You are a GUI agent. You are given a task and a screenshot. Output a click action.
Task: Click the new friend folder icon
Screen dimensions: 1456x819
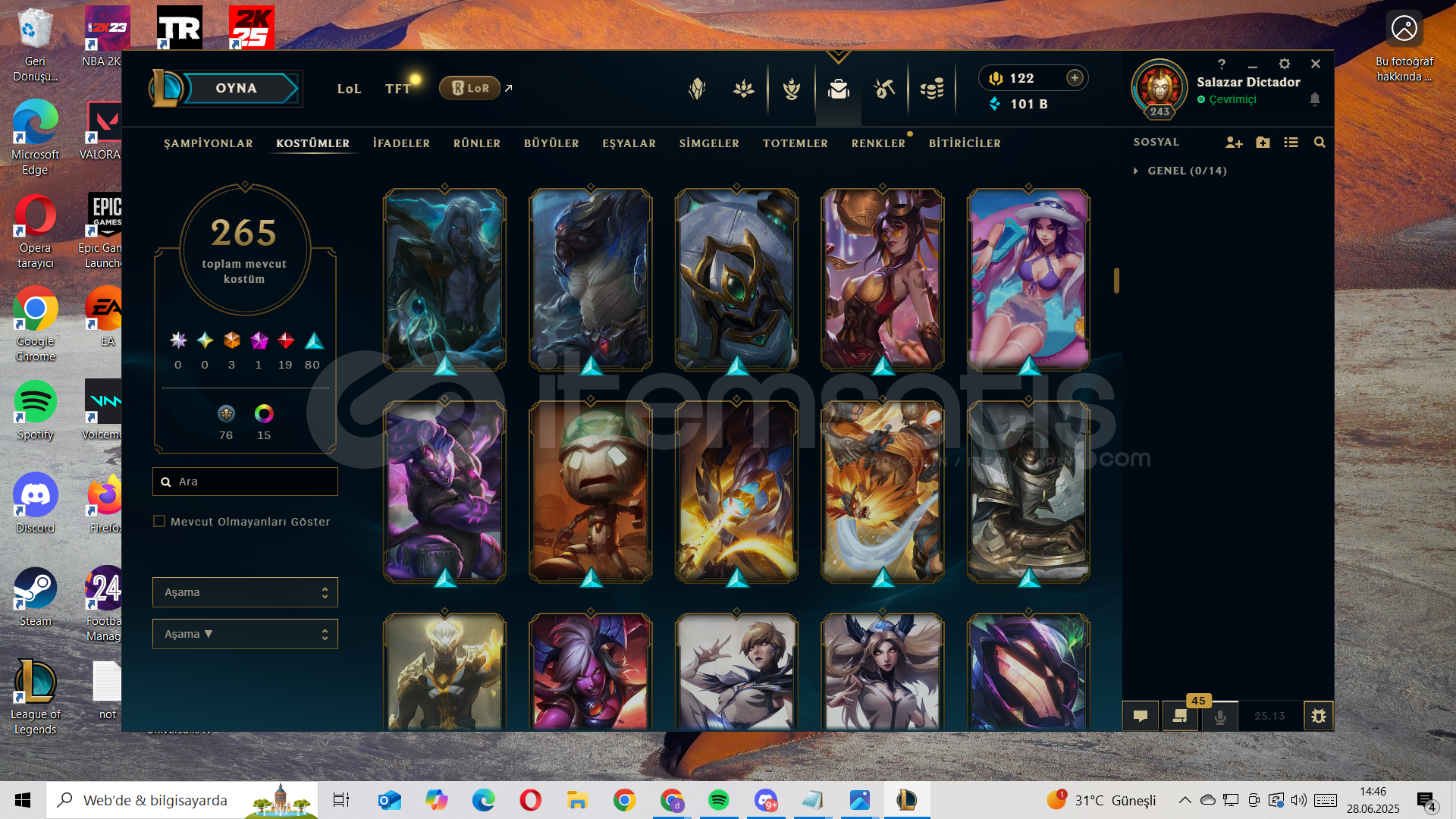point(1263,143)
